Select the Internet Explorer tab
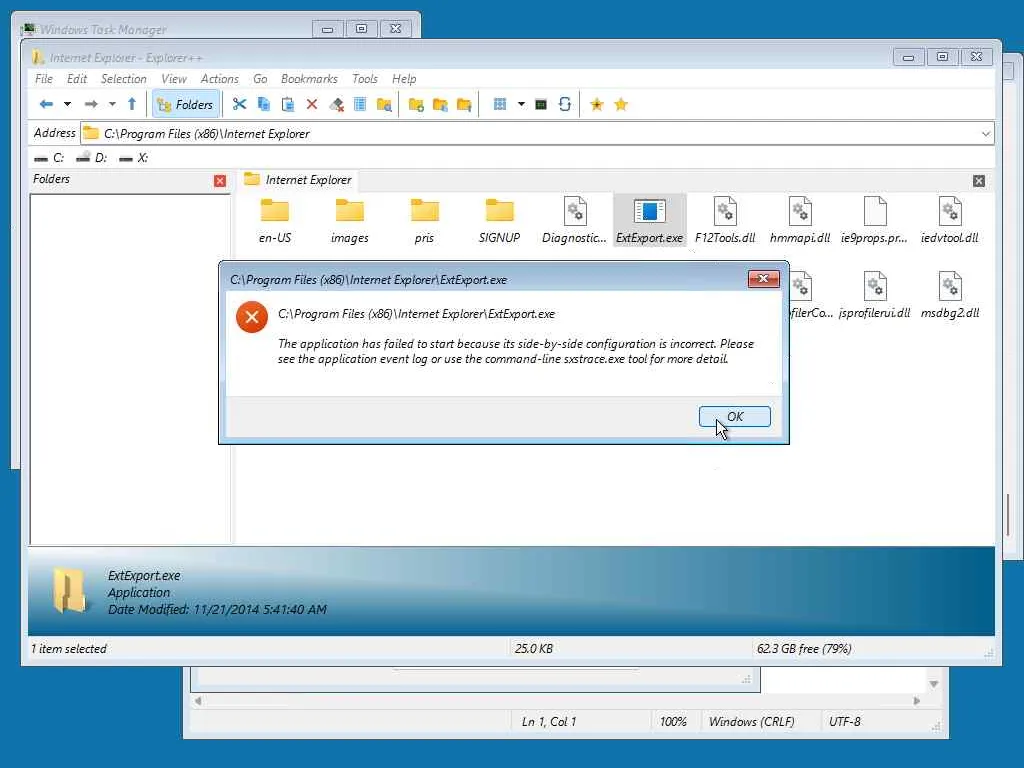Viewport: 1024px width, 768px height. pyautogui.click(x=298, y=180)
